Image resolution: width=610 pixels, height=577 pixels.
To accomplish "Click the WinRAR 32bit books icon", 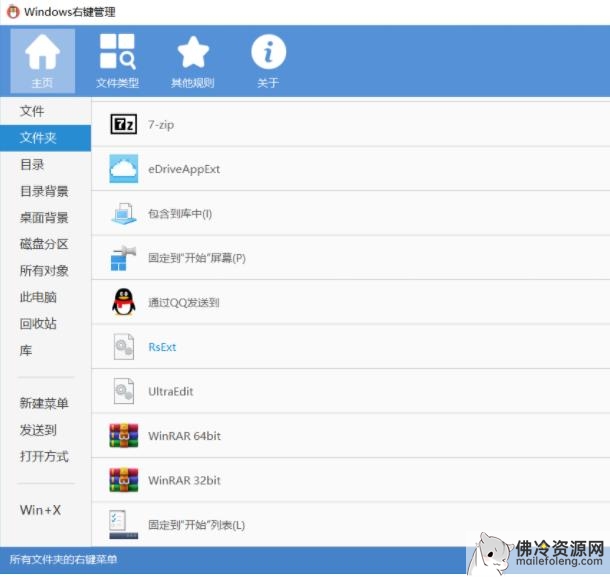I will coord(124,480).
